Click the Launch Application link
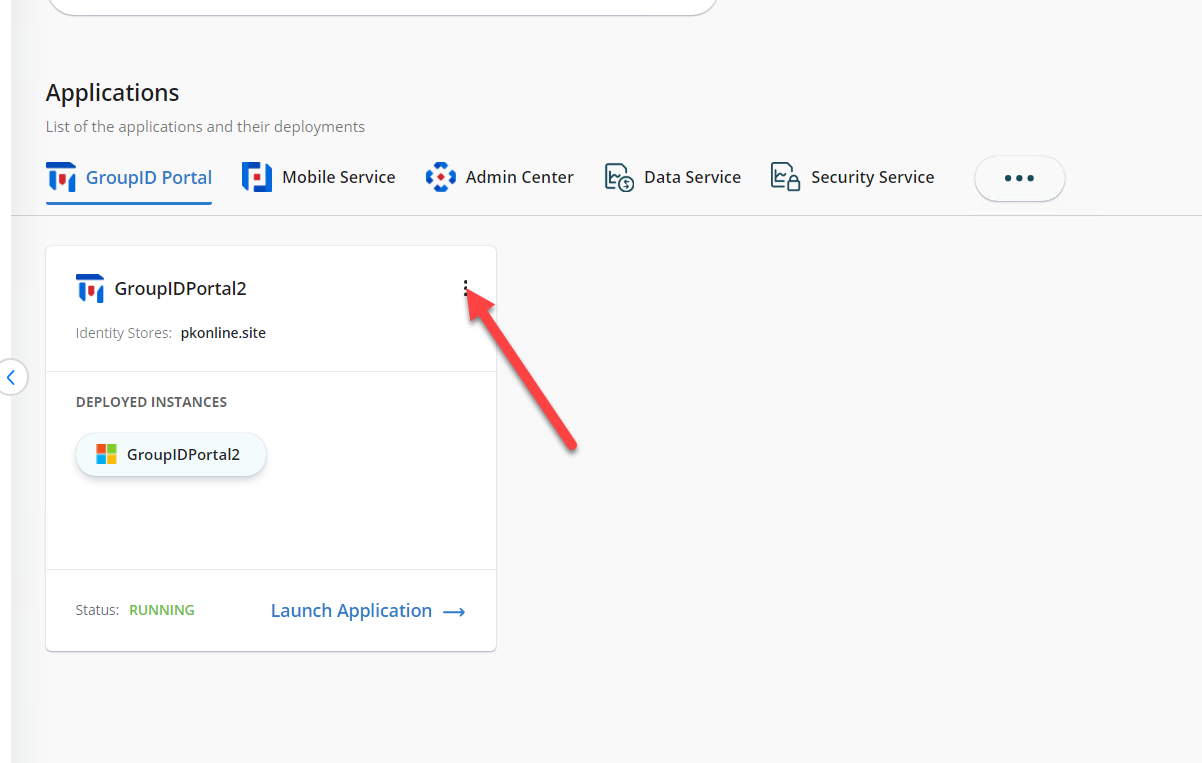1202x763 pixels. [x=351, y=610]
